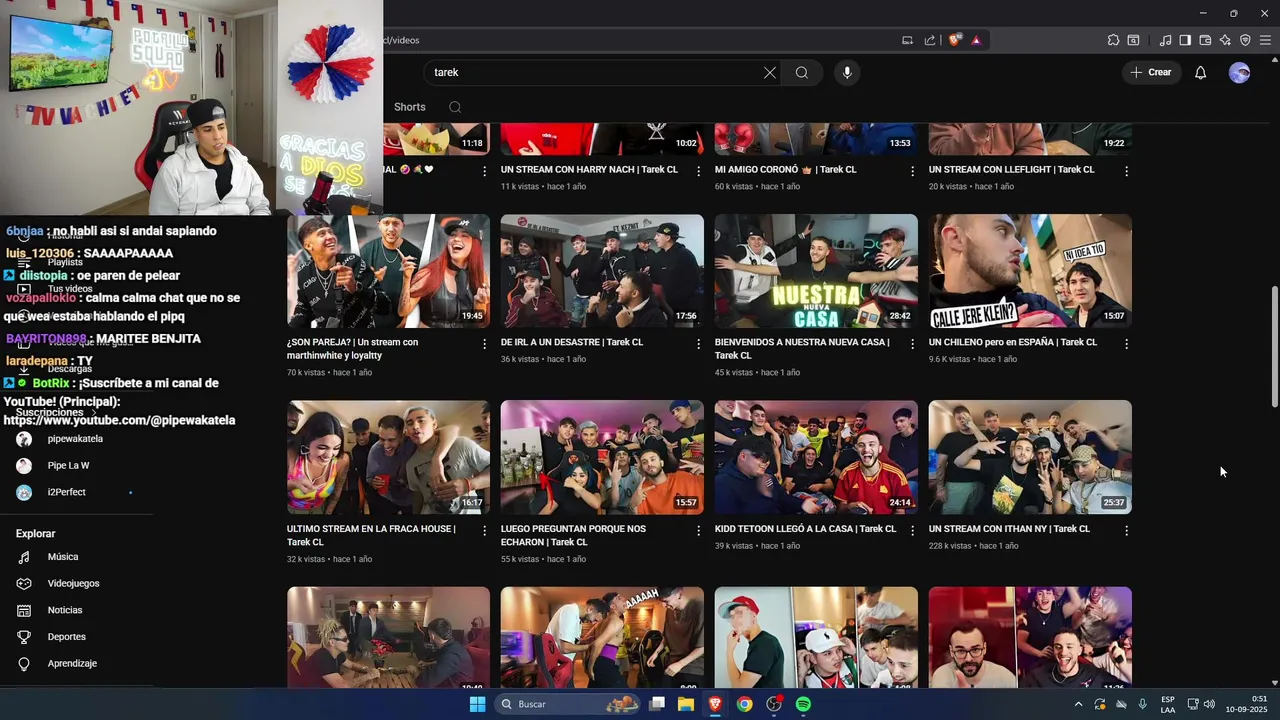Open options for 'DE IRL A UN DESASTRE' video
The image size is (1280, 720).
(x=698, y=343)
